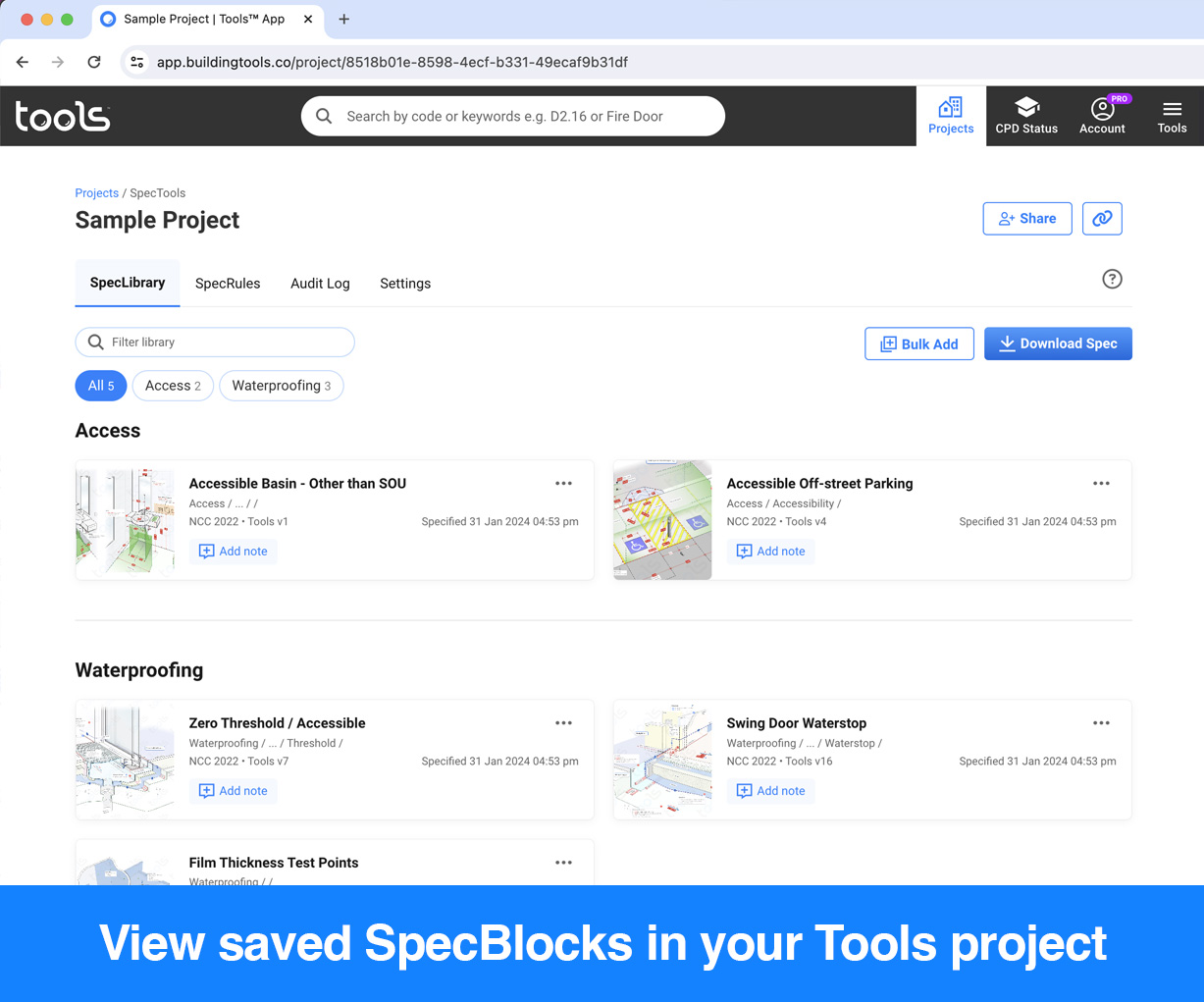Switch to the SpecRules tab
This screenshot has width=1204, height=1002.
click(x=228, y=284)
